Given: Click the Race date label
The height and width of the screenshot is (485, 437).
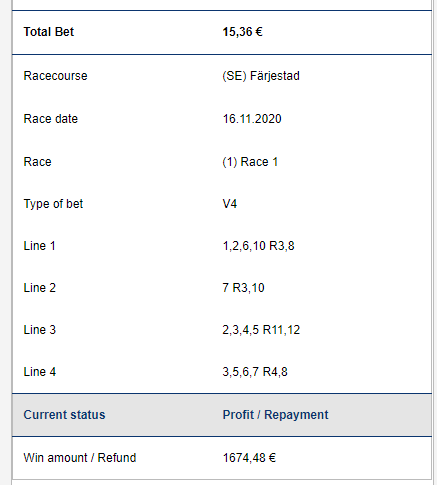Looking at the screenshot, I should [x=50, y=119].
